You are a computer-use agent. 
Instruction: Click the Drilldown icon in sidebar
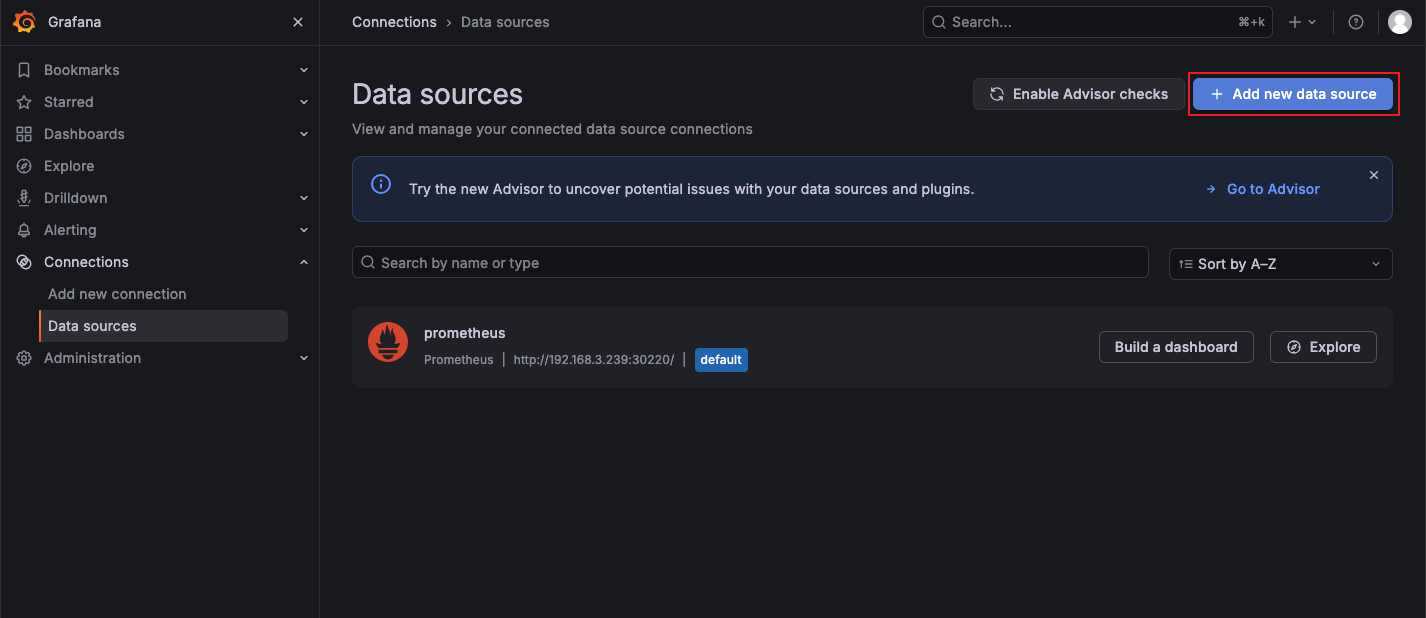(24, 198)
